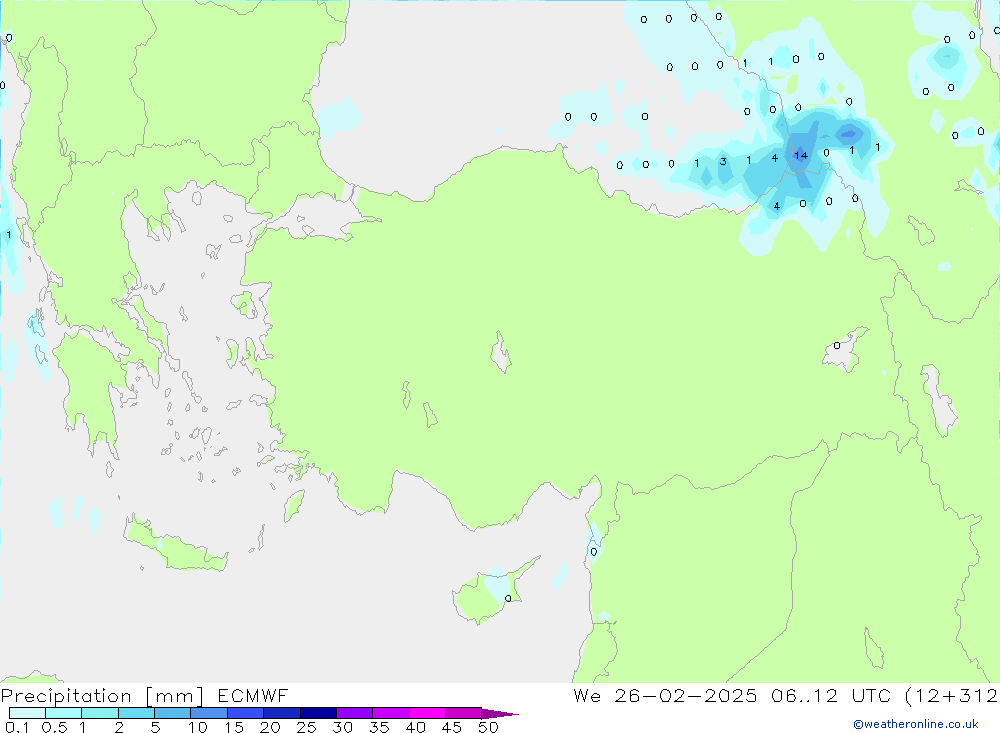Click the legend label '25'

(x=306, y=727)
